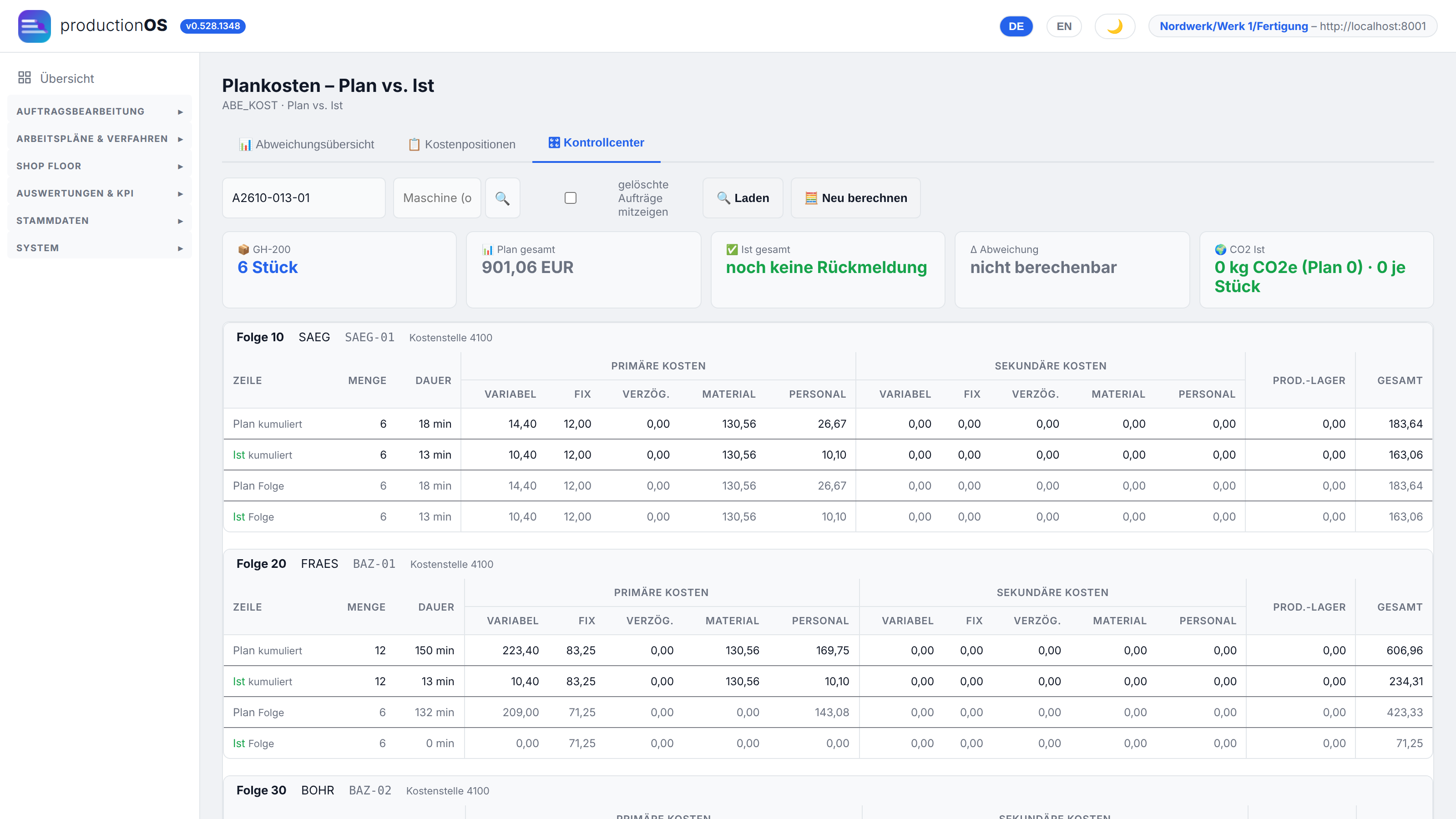Open Übersicht in the sidebar
The image size is (1456, 819).
pyautogui.click(x=67, y=79)
